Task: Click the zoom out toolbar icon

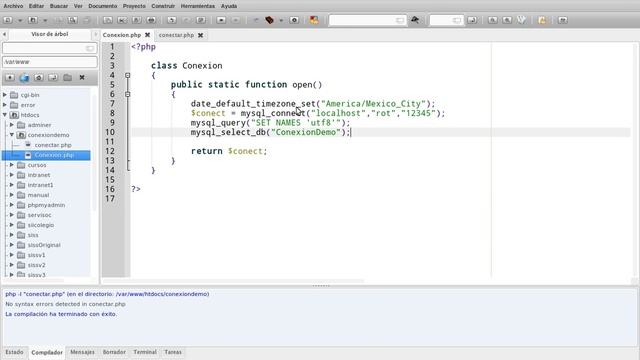Action: coord(507,20)
